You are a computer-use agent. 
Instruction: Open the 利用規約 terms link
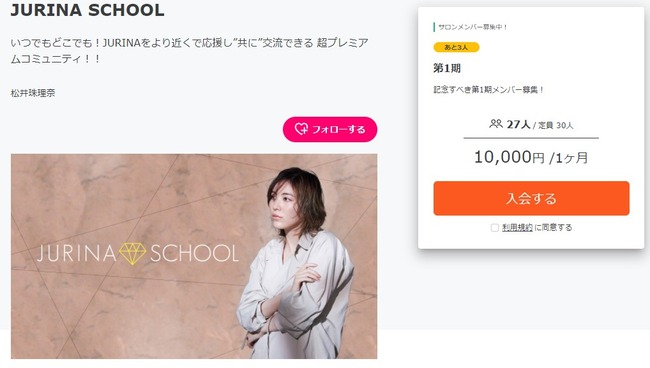(x=517, y=227)
